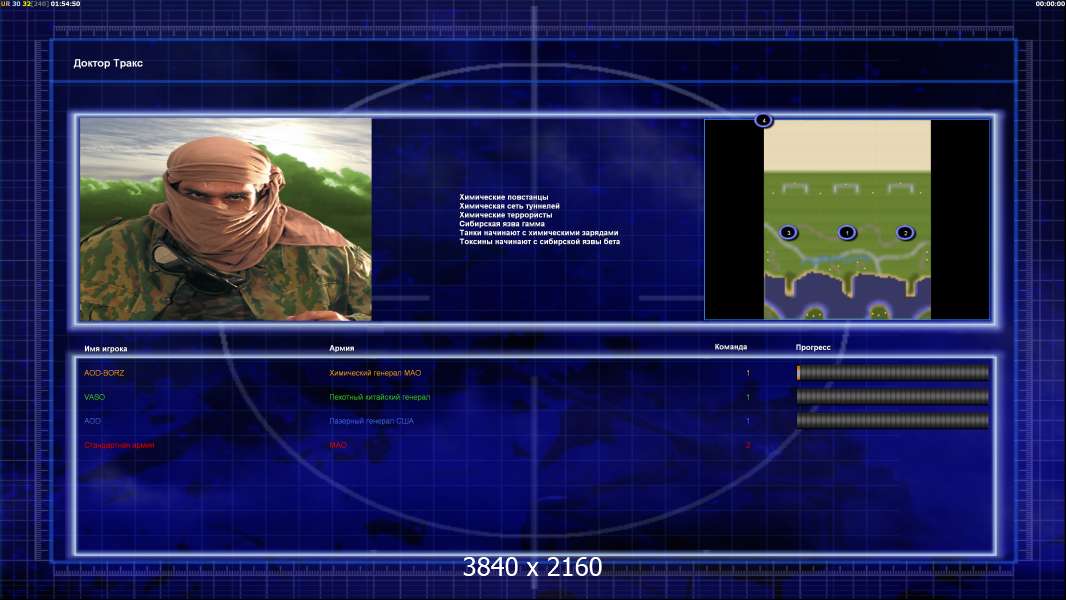Select the blue AOD player name
Screen dimensions: 1066x600
(92, 421)
